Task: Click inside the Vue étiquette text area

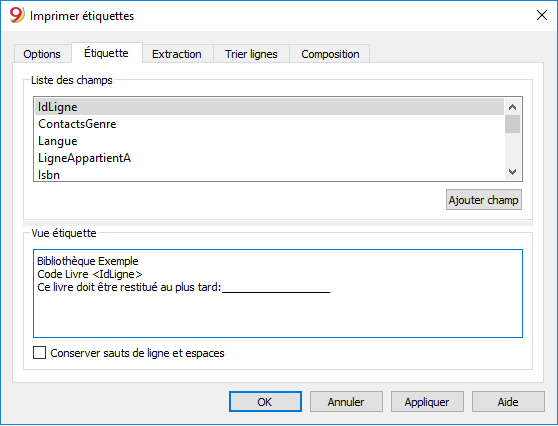Action: pyautogui.click(x=278, y=294)
